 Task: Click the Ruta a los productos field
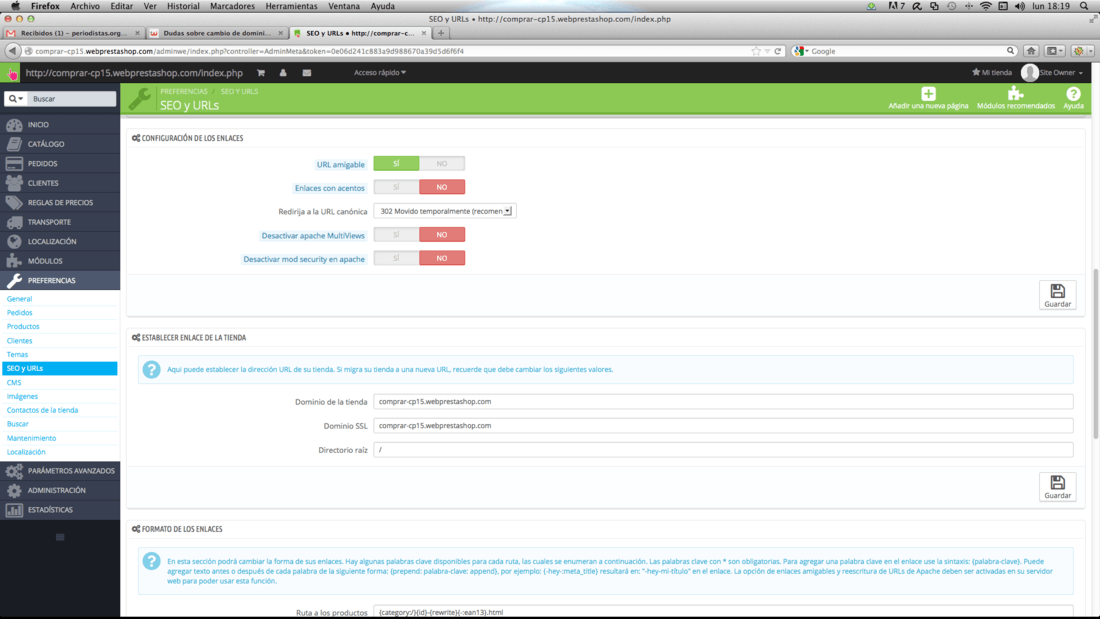[723, 612]
